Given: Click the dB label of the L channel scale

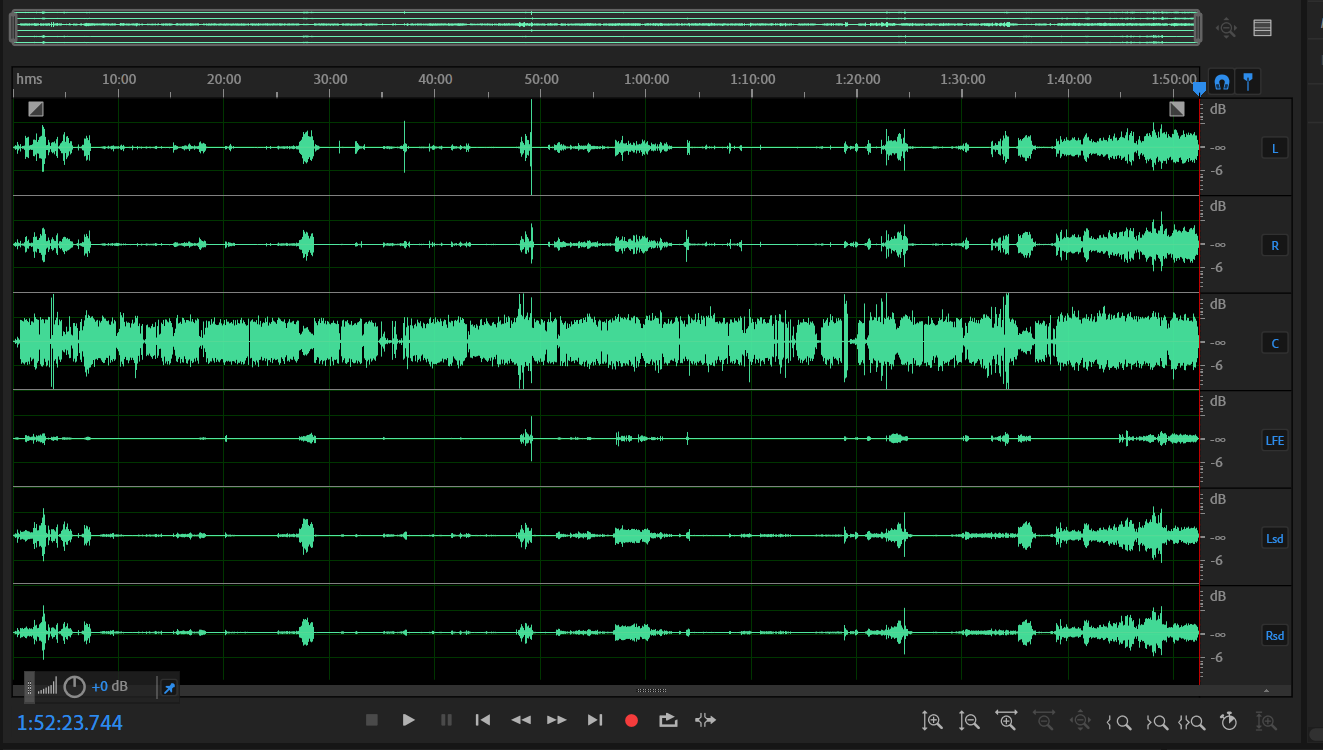Looking at the screenshot, I should click(x=1218, y=109).
